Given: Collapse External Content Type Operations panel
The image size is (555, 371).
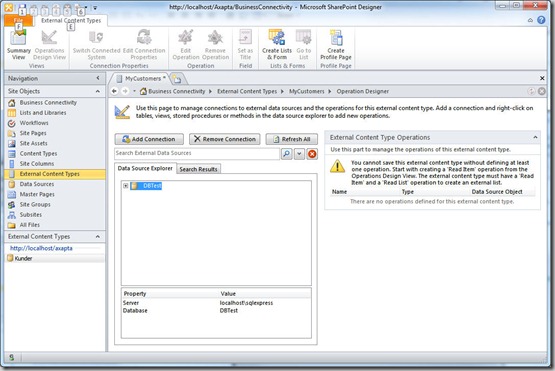Looking at the screenshot, I should (535, 137).
